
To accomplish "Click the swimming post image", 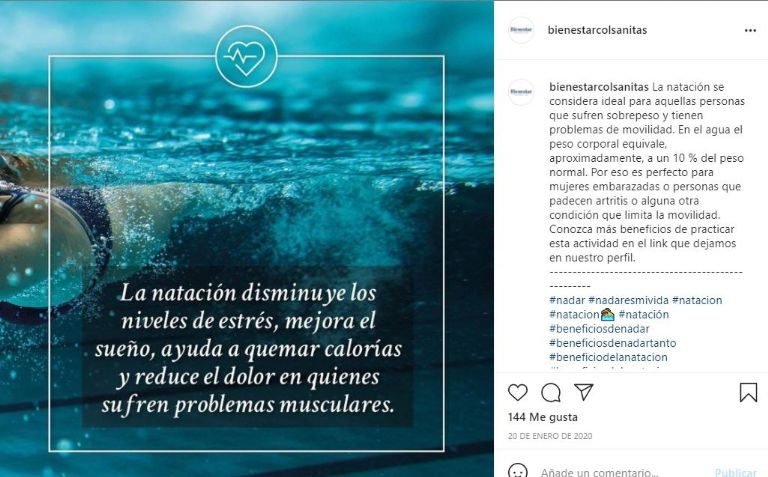I will (x=247, y=239).
